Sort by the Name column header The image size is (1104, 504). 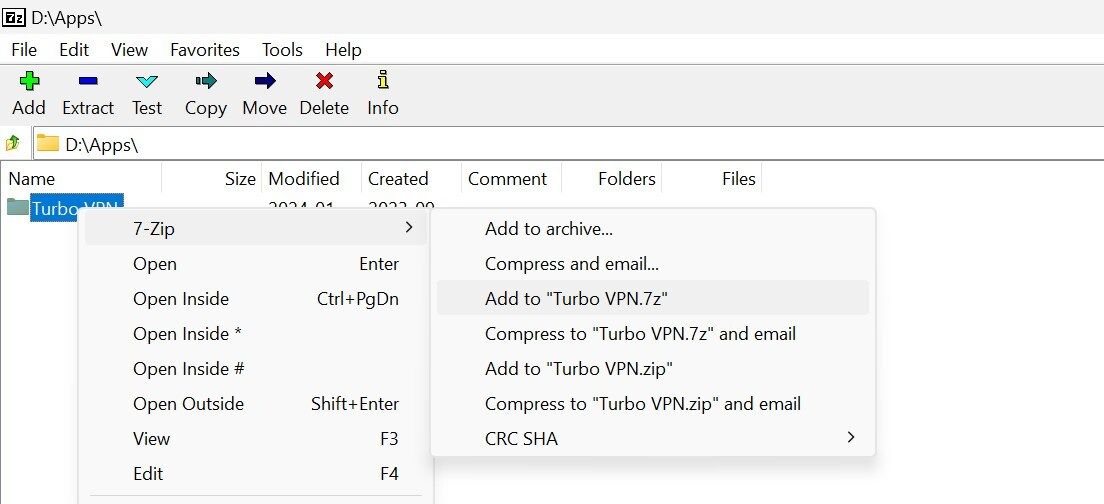click(x=81, y=179)
